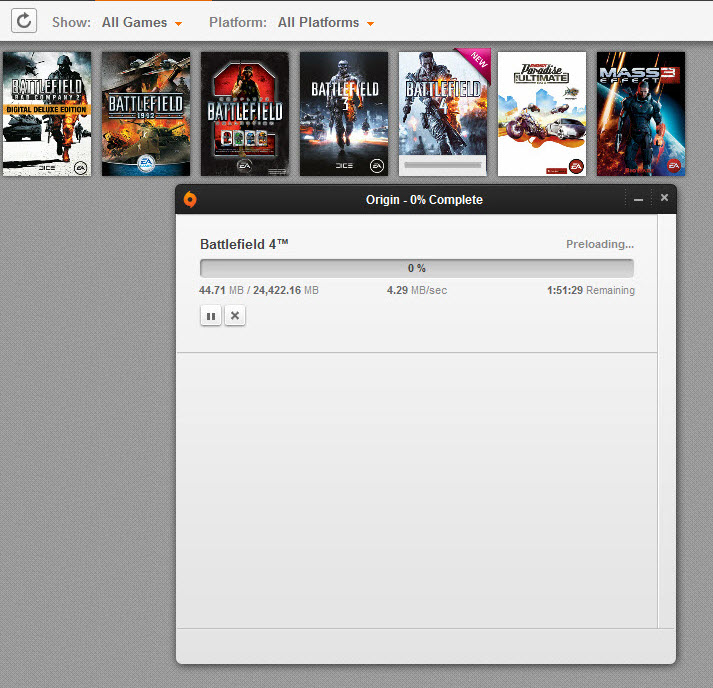
Task: Click the Preloading... status text
Action: 600,244
